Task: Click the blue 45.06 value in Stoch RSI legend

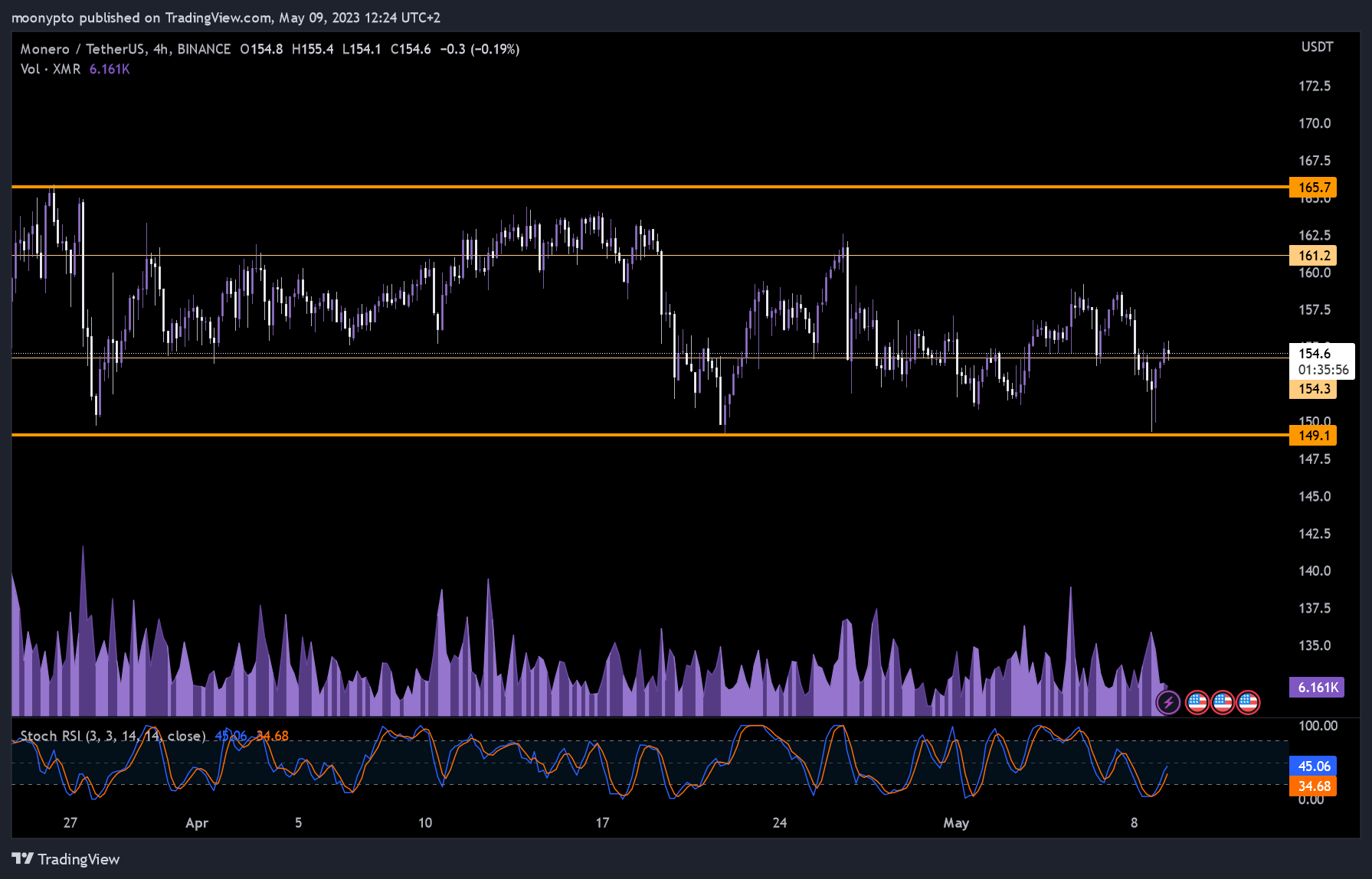Action: [231, 736]
